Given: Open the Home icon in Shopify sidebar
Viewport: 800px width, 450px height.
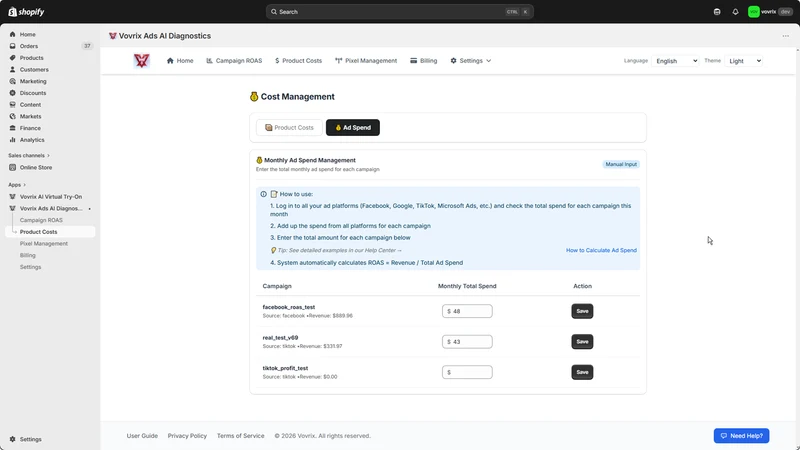Looking at the screenshot, I should click(x=12, y=34).
